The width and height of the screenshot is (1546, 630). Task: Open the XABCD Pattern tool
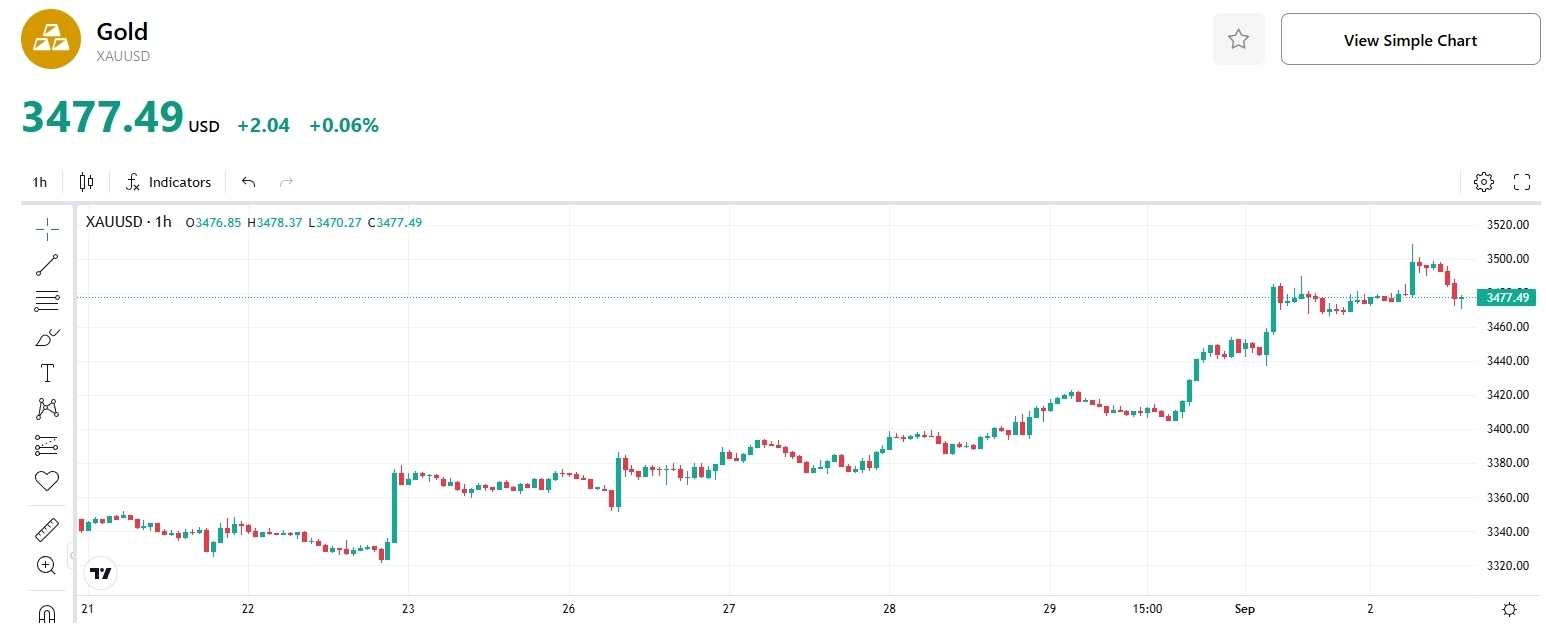46,408
